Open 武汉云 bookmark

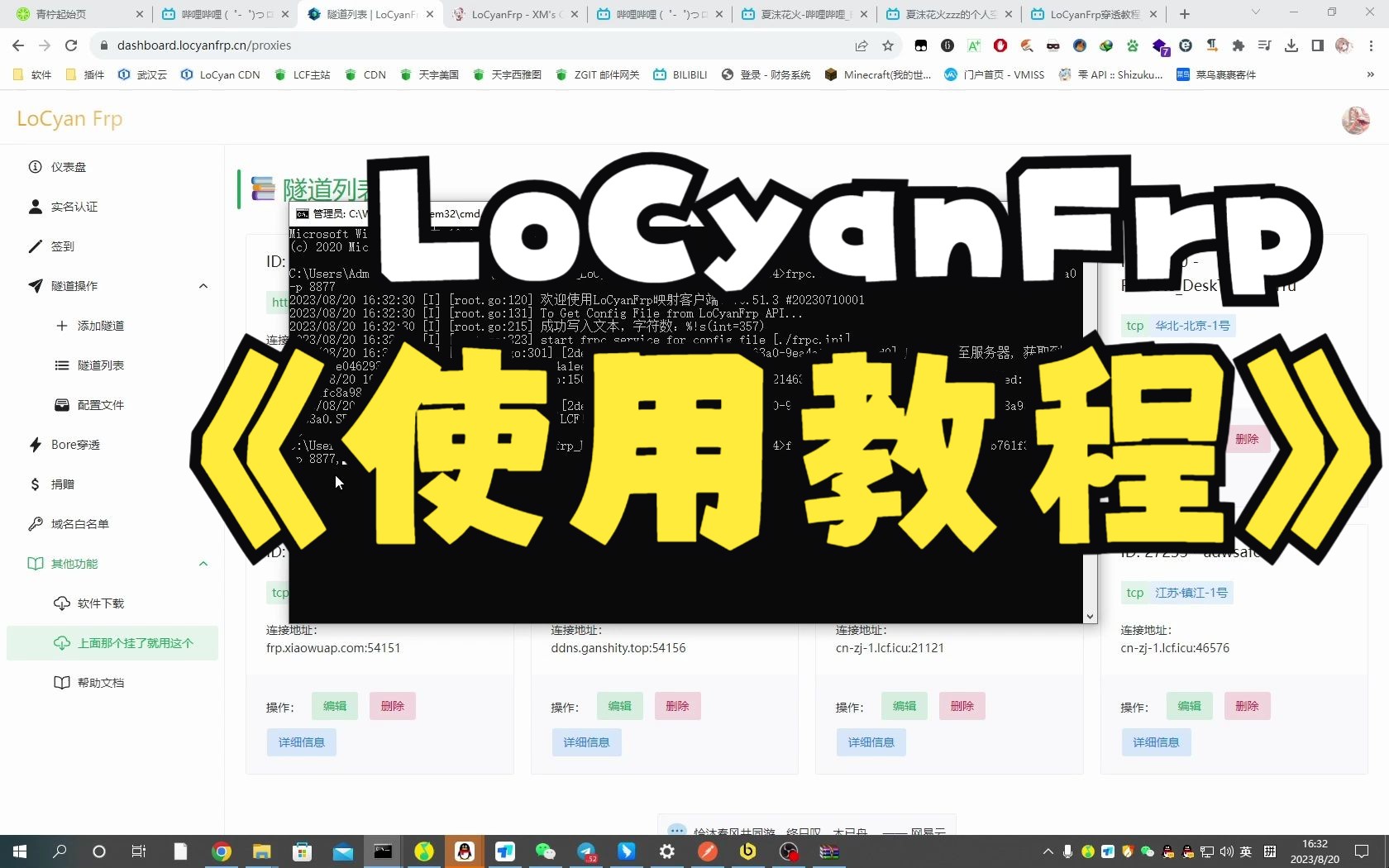coord(143,74)
